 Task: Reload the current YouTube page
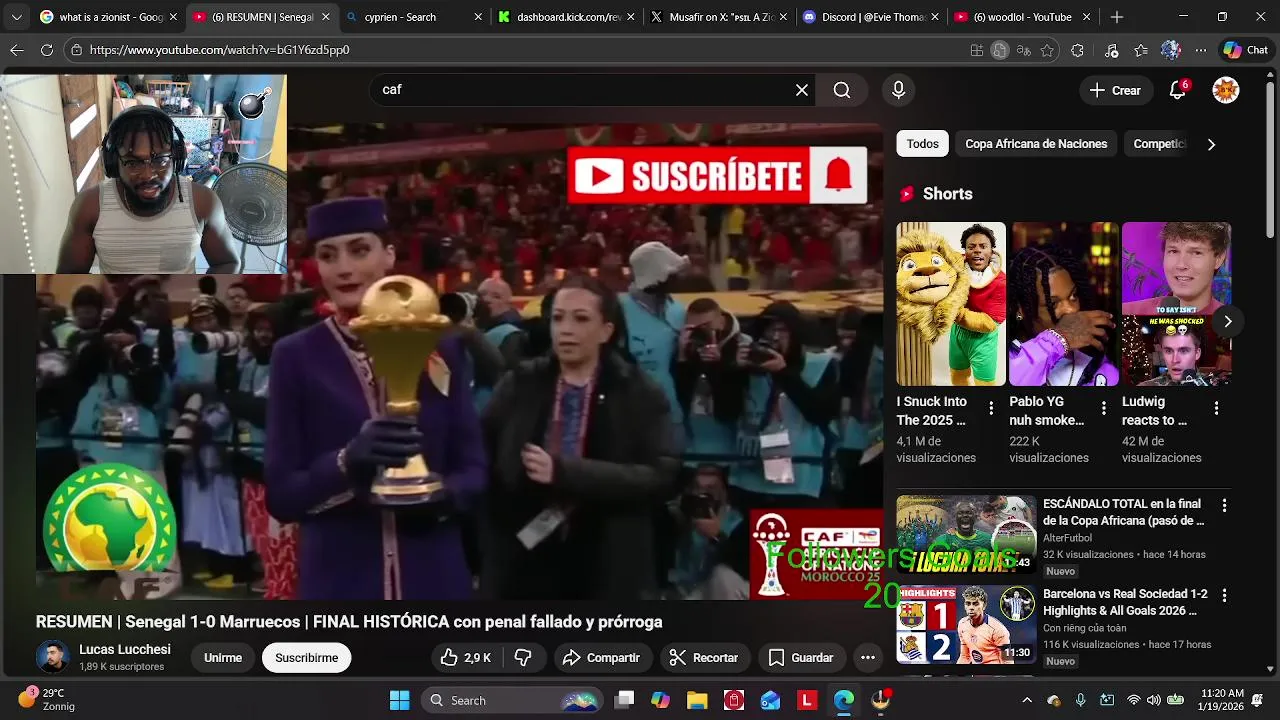pos(47,50)
